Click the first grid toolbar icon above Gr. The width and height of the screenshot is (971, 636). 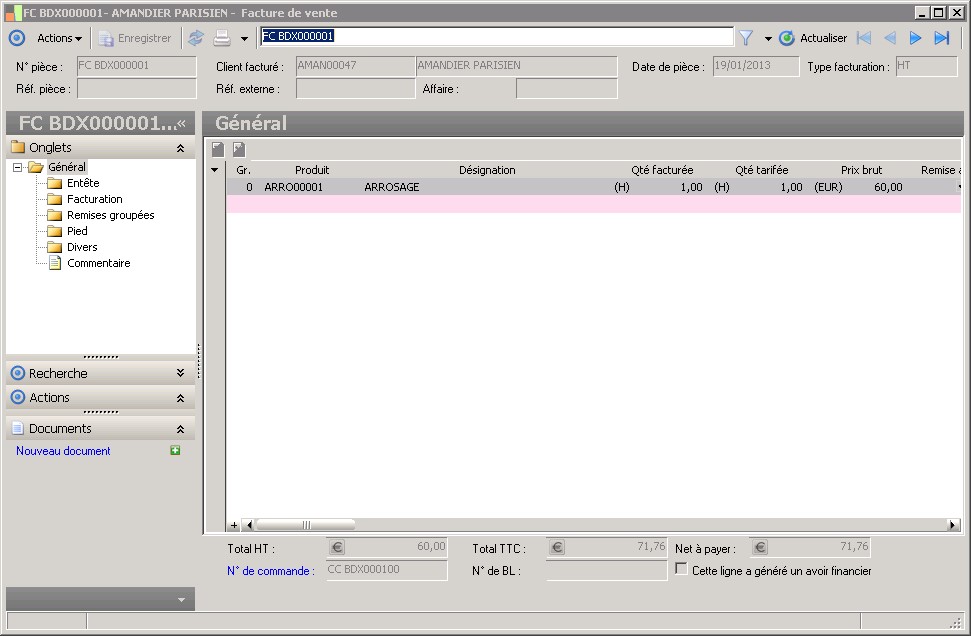218,149
